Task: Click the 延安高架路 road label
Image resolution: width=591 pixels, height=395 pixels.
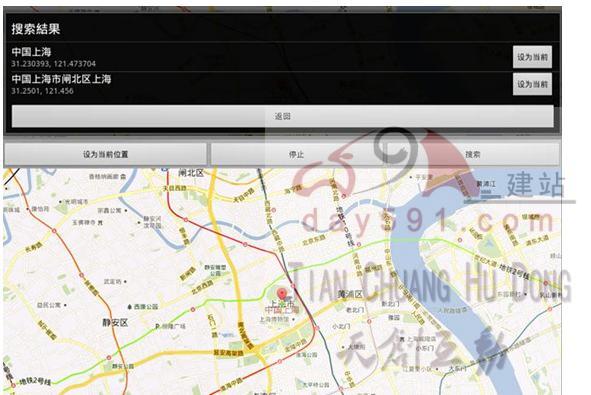Action: (228, 353)
